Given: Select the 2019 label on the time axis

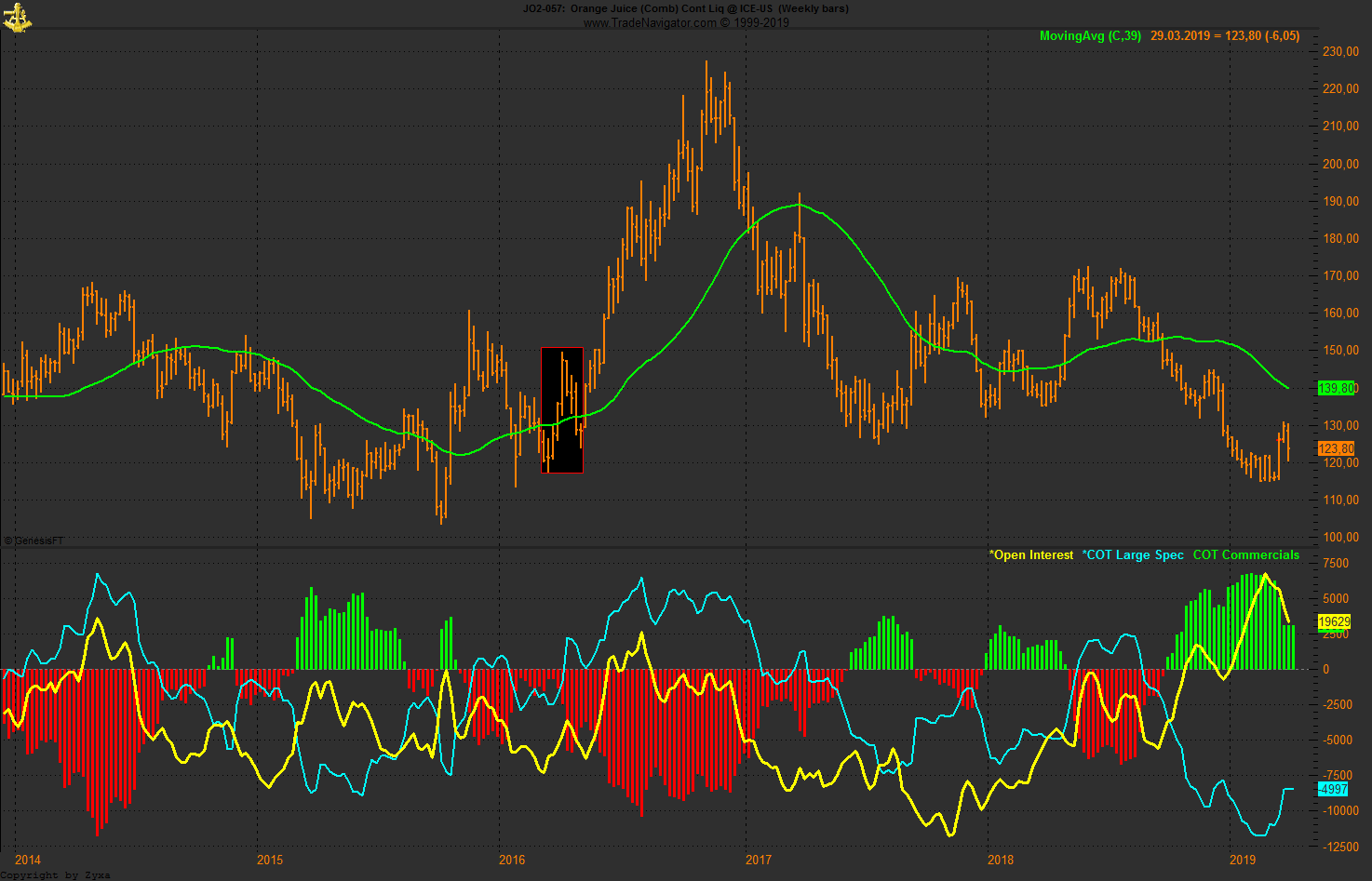Looking at the screenshot, I should point(1244,861).
